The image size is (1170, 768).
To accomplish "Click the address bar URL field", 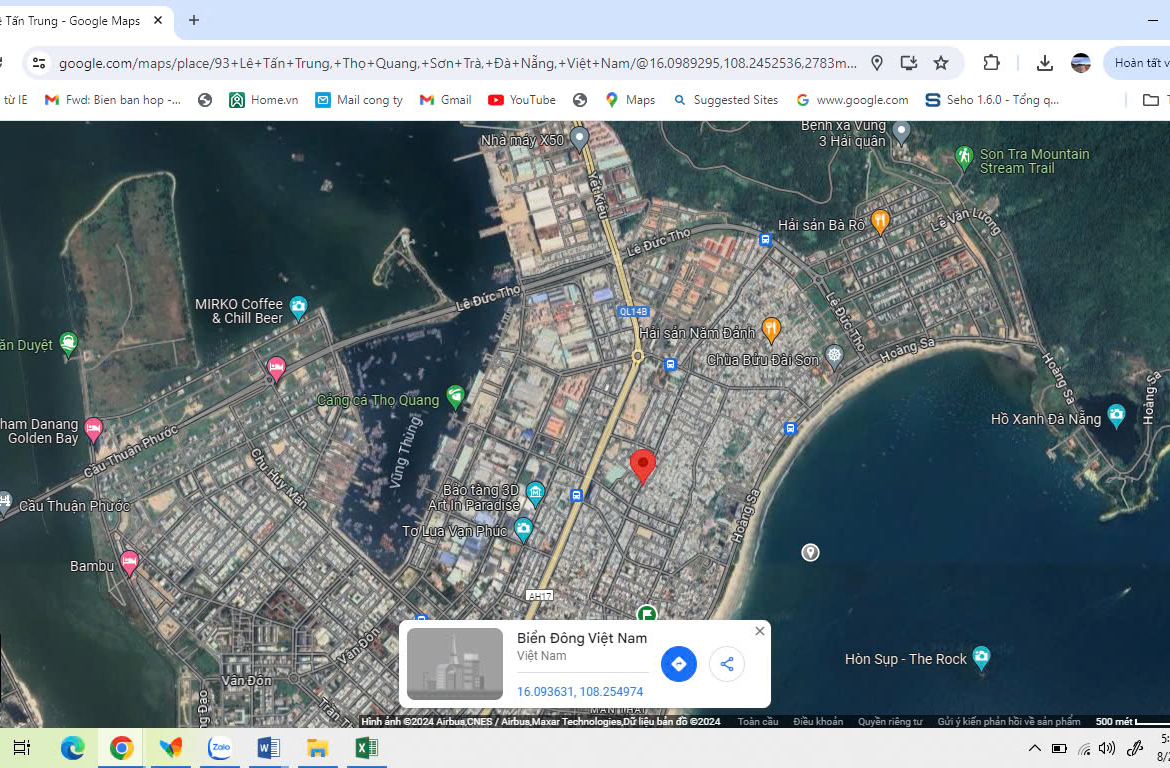I will pos(457,63).
